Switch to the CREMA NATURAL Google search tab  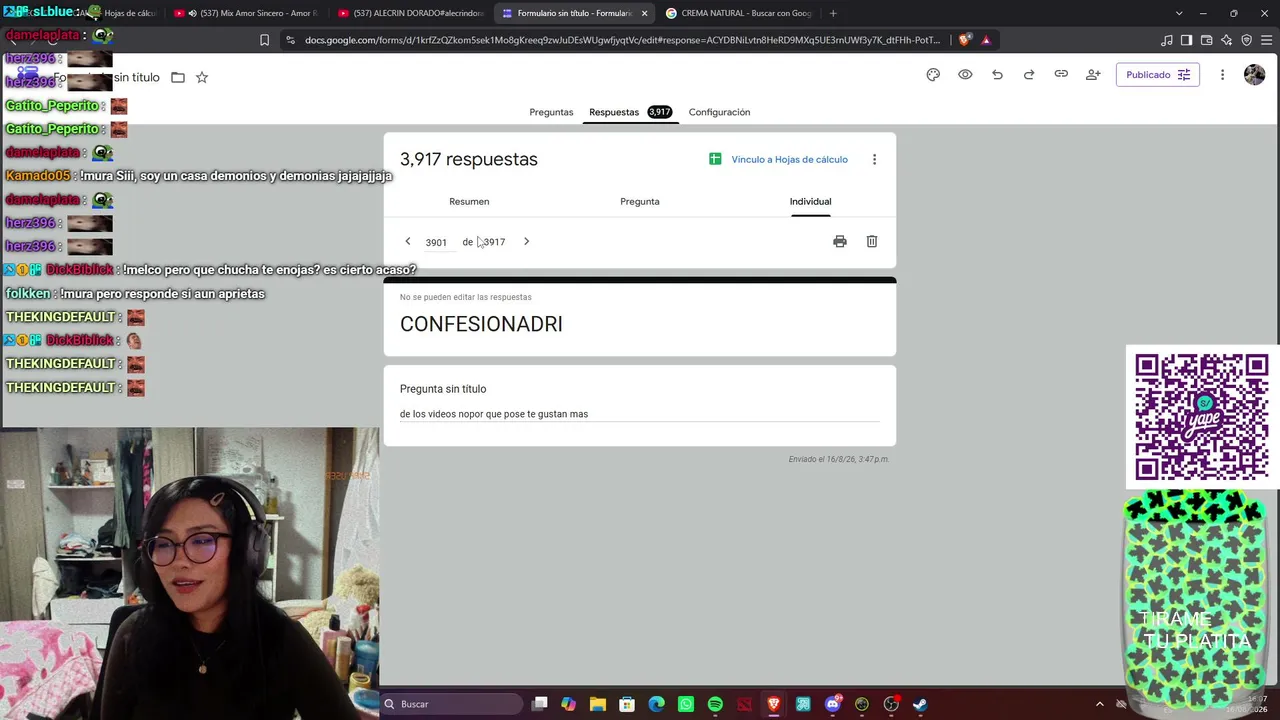pos(738,13)
